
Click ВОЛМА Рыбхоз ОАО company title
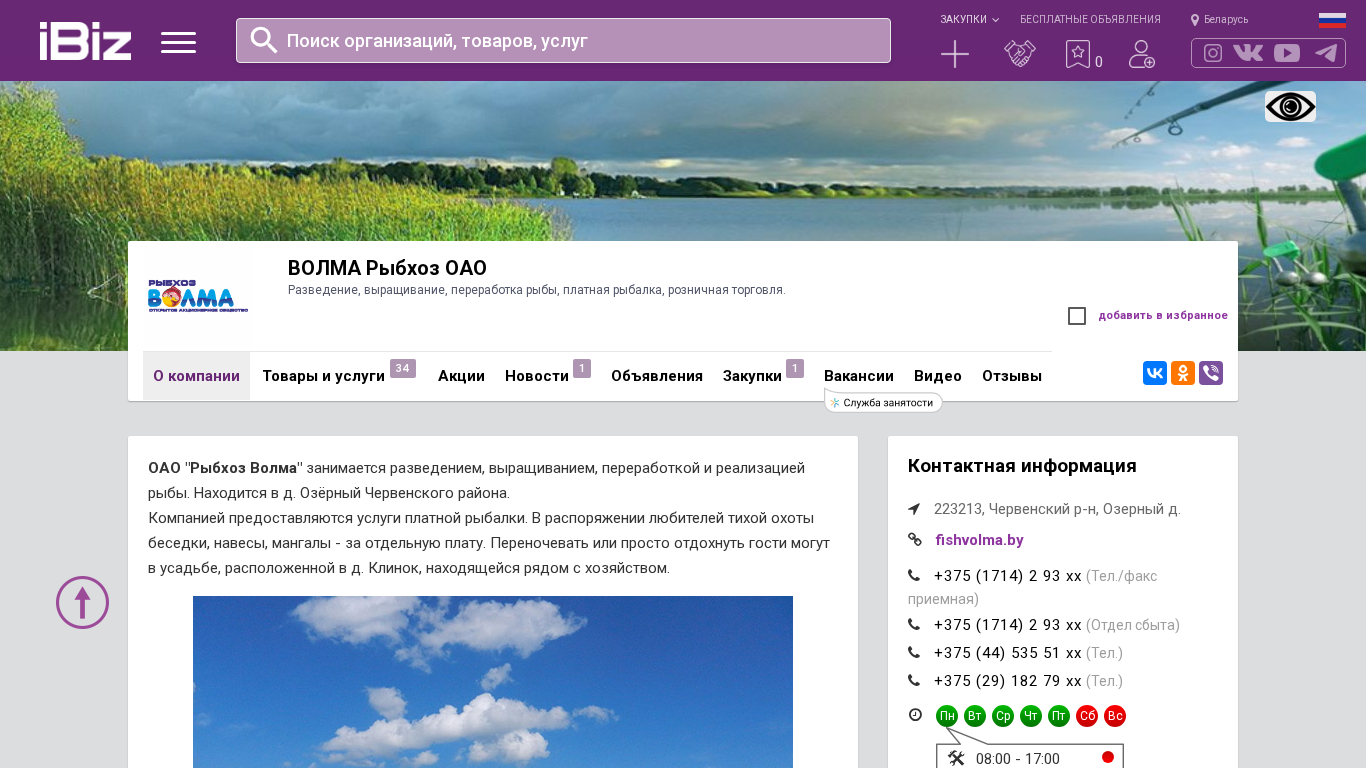point(387,268)
